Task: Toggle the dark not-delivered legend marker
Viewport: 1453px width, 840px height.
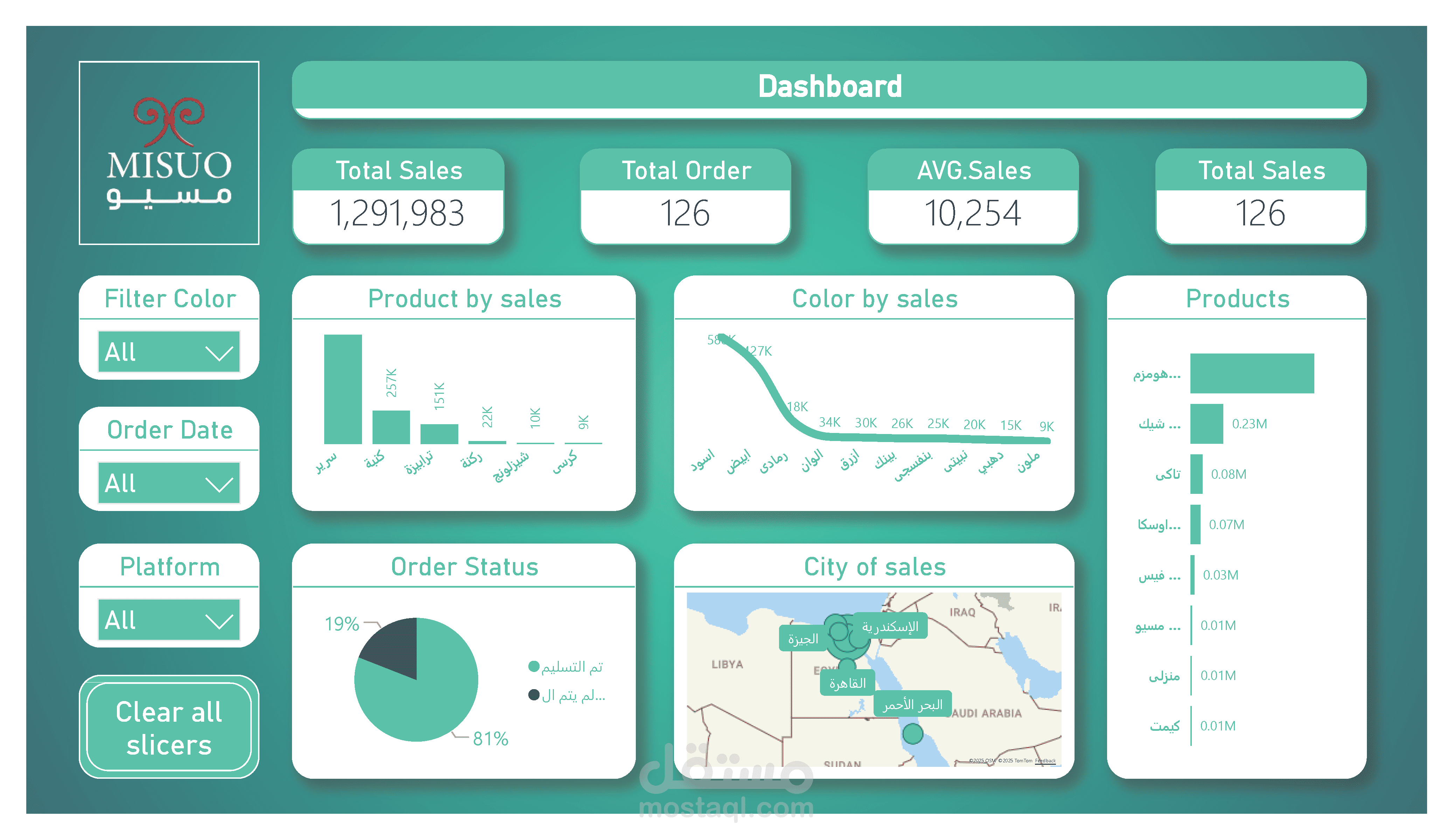Action: [533, 695]
